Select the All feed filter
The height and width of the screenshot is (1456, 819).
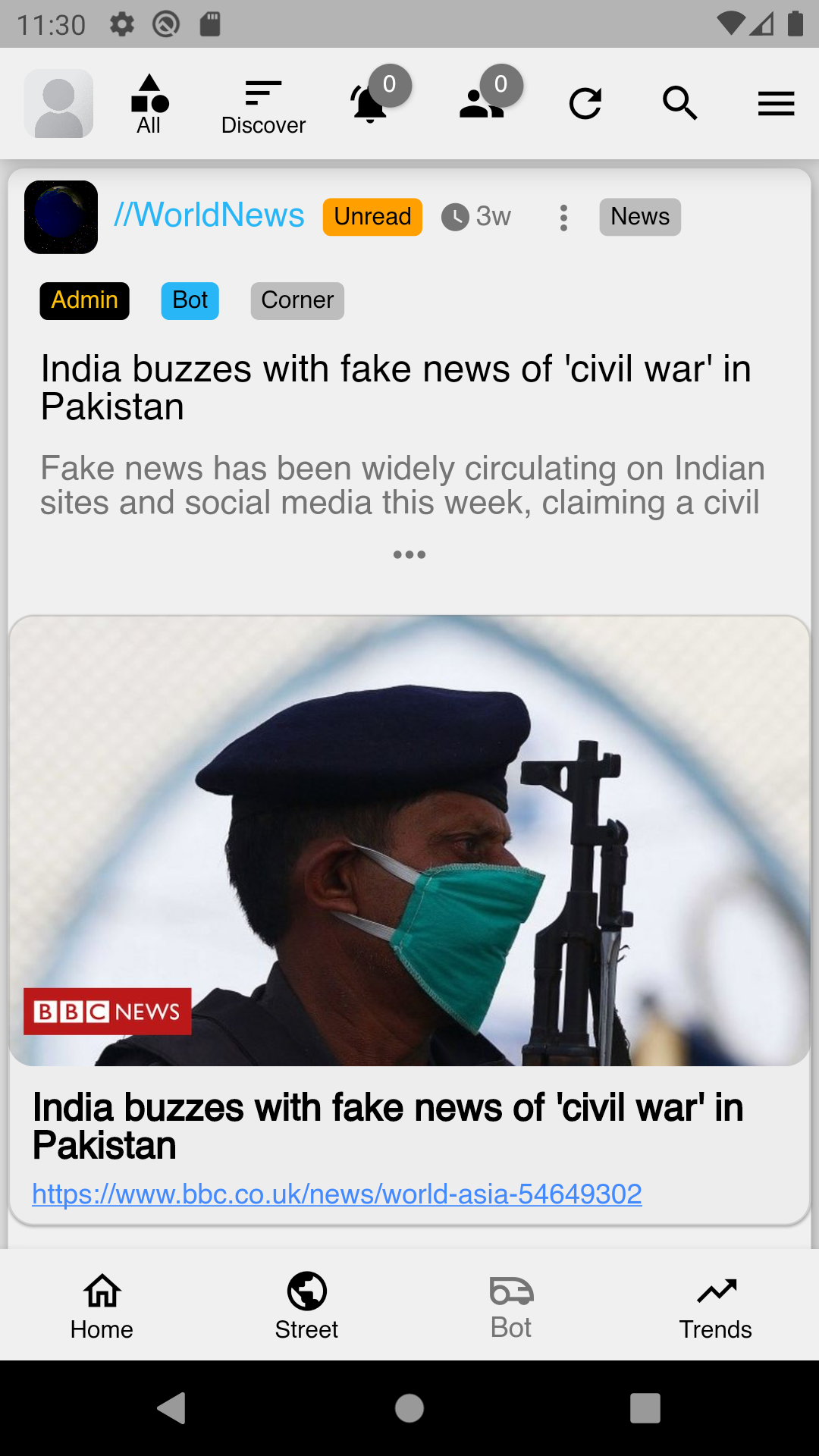[x=149, y=105]
